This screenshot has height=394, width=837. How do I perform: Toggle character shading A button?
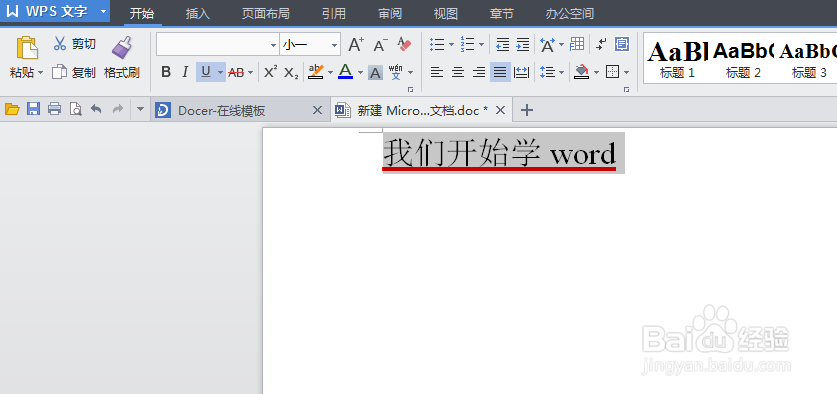(x=375, y=73)
